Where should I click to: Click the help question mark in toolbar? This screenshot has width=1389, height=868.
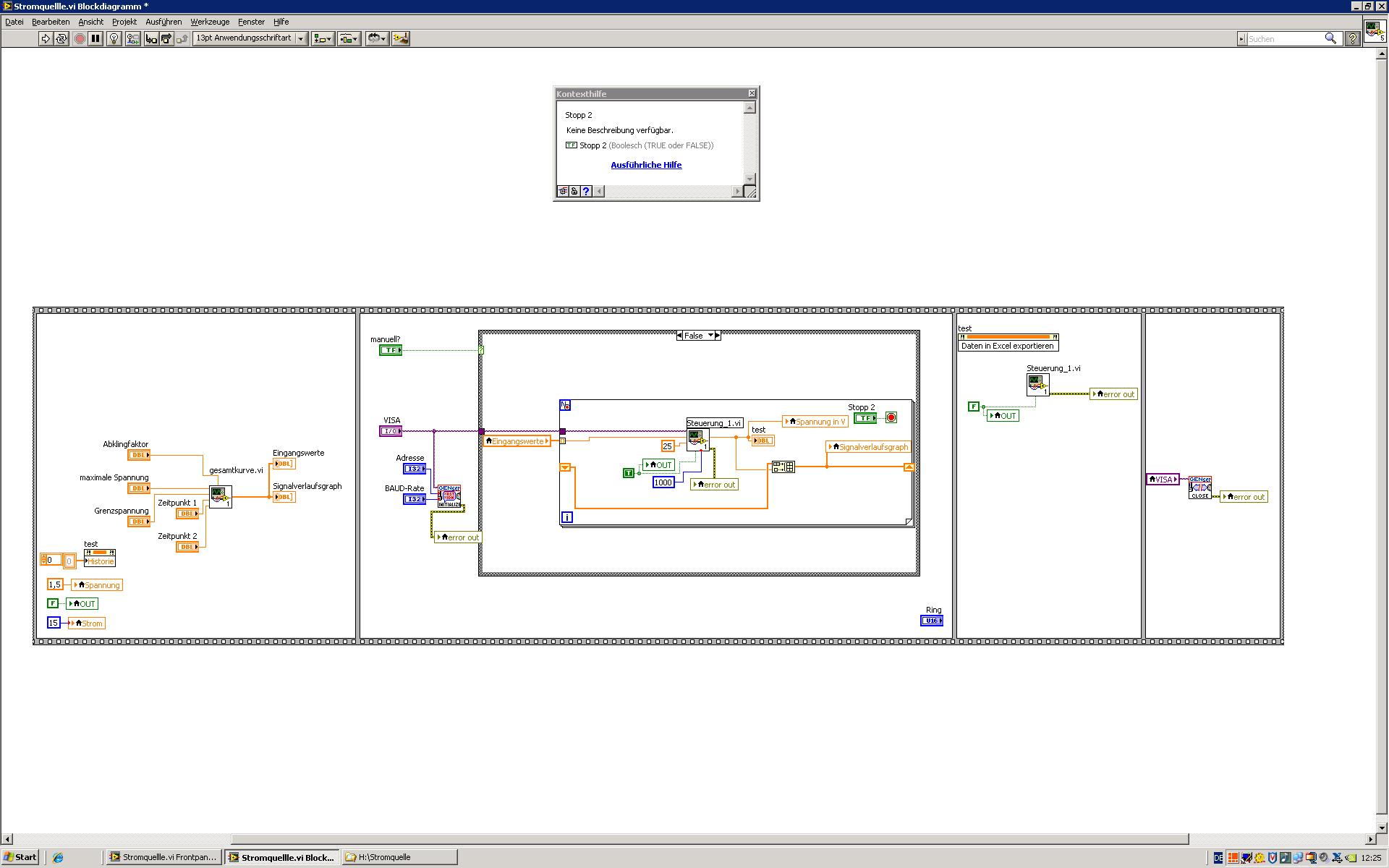coord(1351,38)
